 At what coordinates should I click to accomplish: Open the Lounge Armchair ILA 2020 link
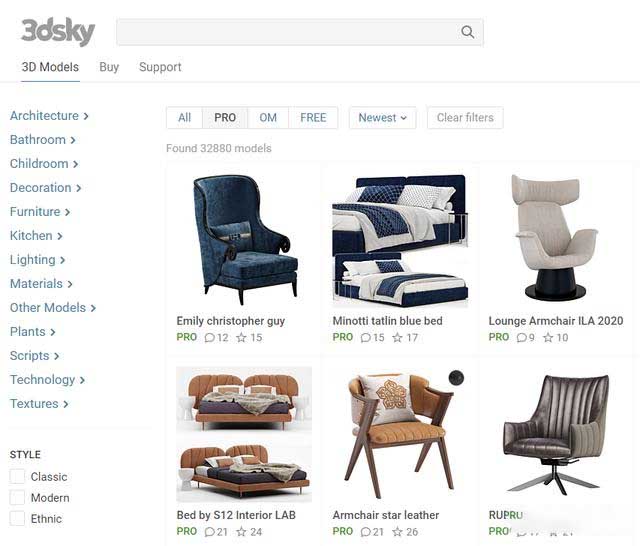(x=556, y=321)
